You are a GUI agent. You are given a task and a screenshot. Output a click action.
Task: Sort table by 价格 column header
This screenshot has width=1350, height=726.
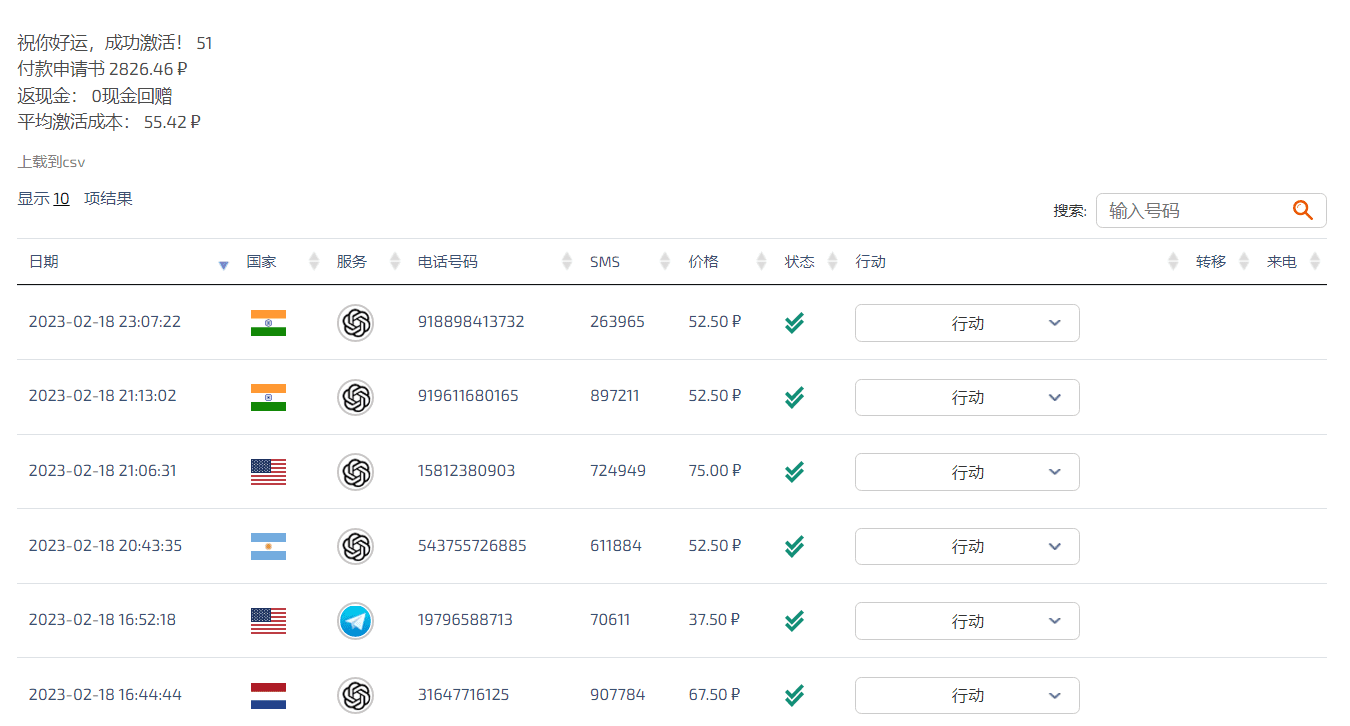tap(704, 262)
